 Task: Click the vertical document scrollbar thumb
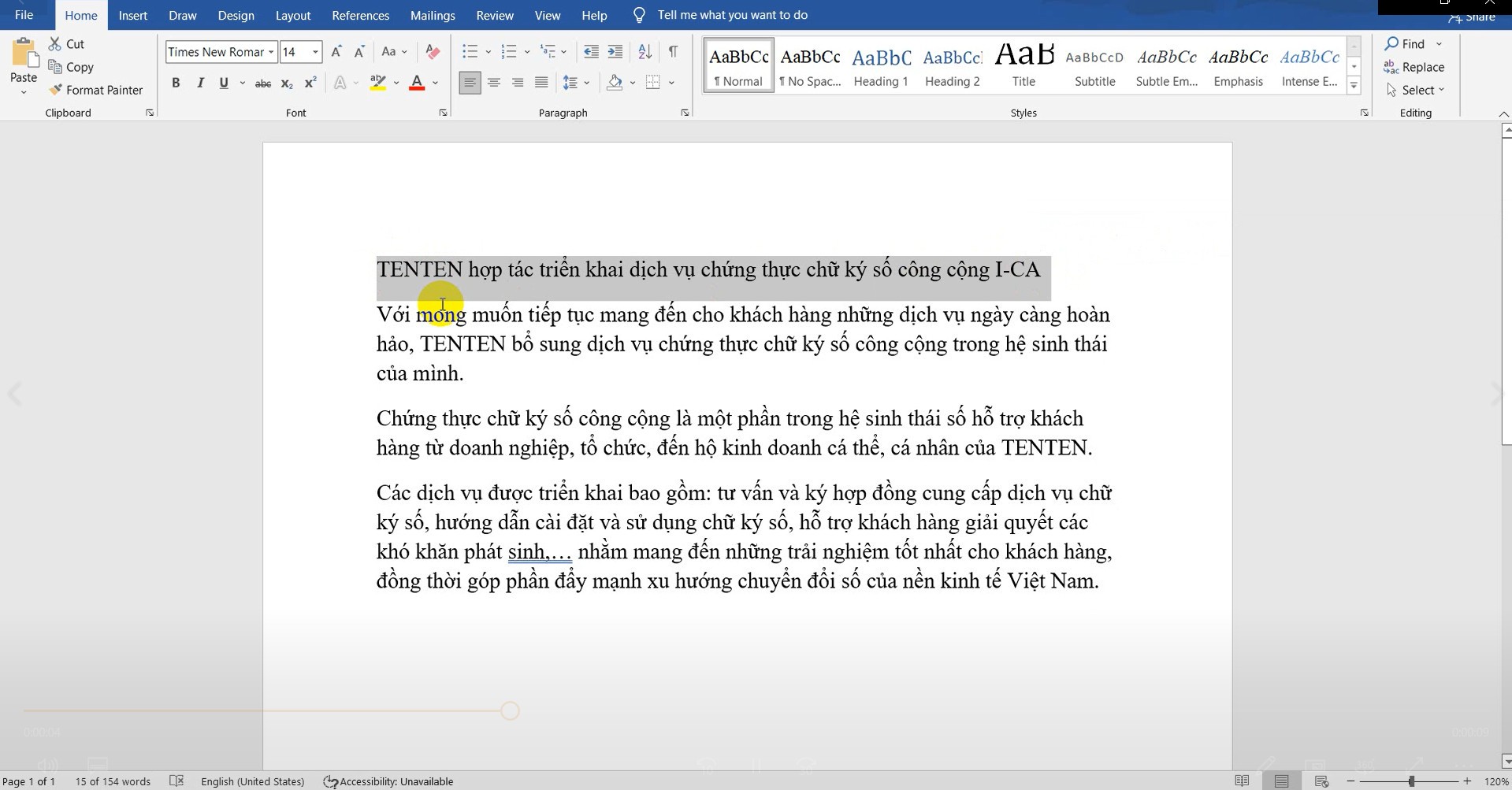tap(1506, 292)
